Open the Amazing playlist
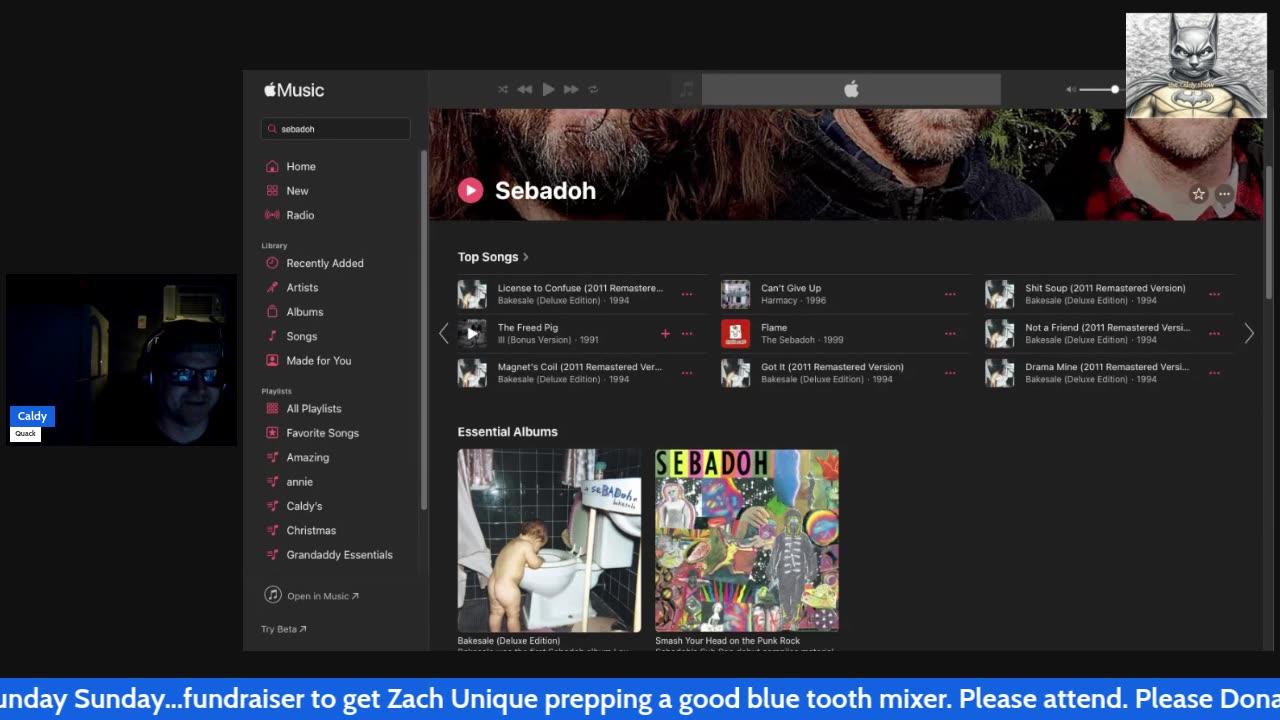Screen dimensions: 1280x720 click(307, 458)
